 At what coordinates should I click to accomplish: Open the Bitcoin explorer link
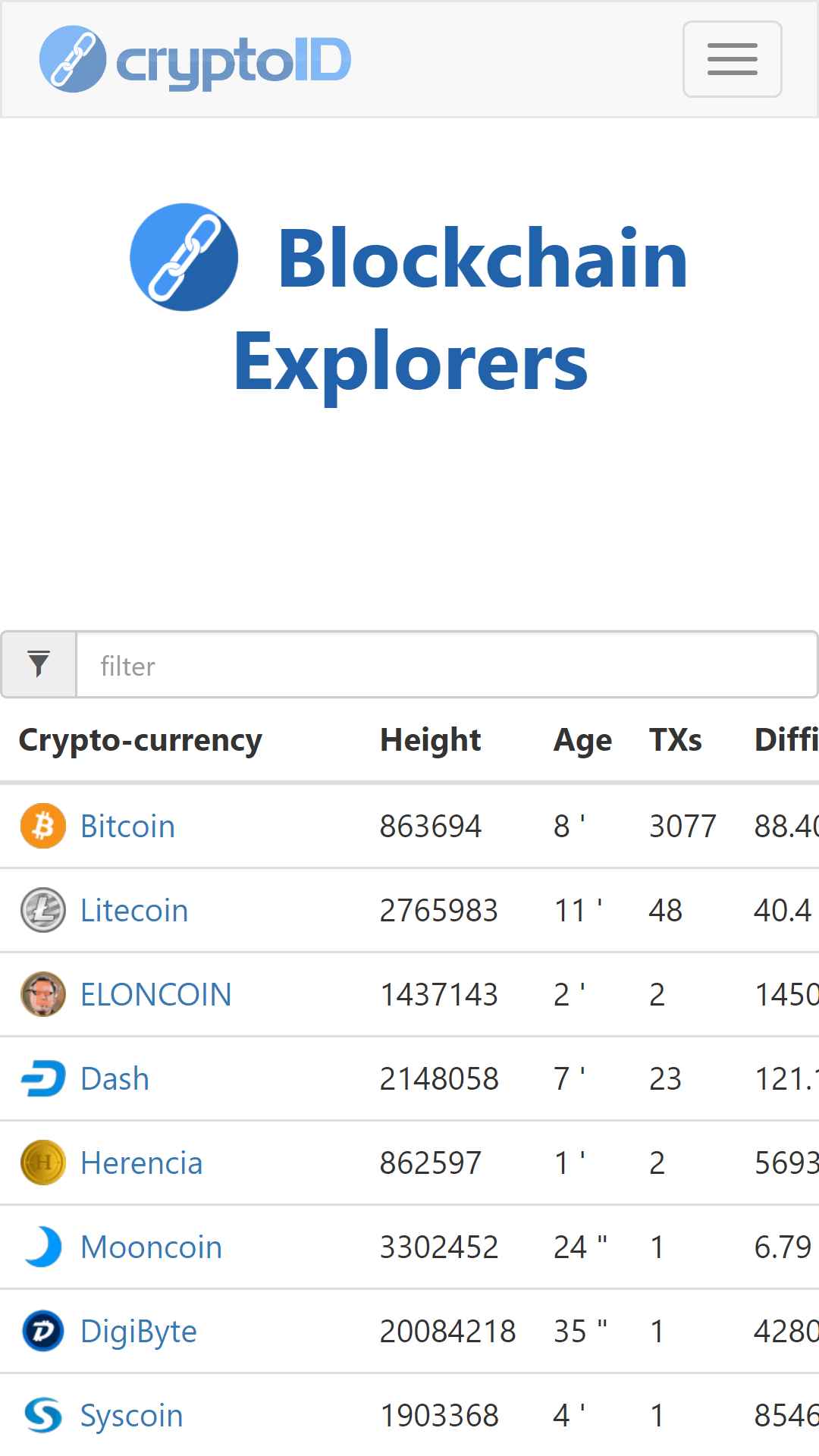pyautogui.click(x=127, y=826)
